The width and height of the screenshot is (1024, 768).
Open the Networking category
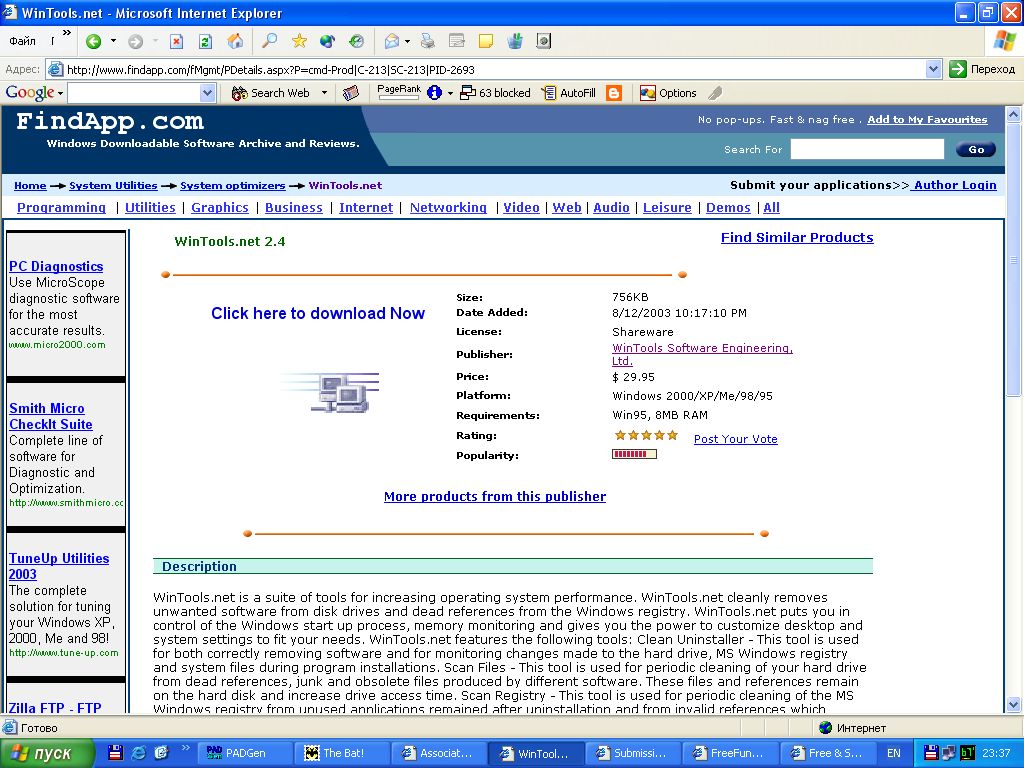(x=449, y=208)
